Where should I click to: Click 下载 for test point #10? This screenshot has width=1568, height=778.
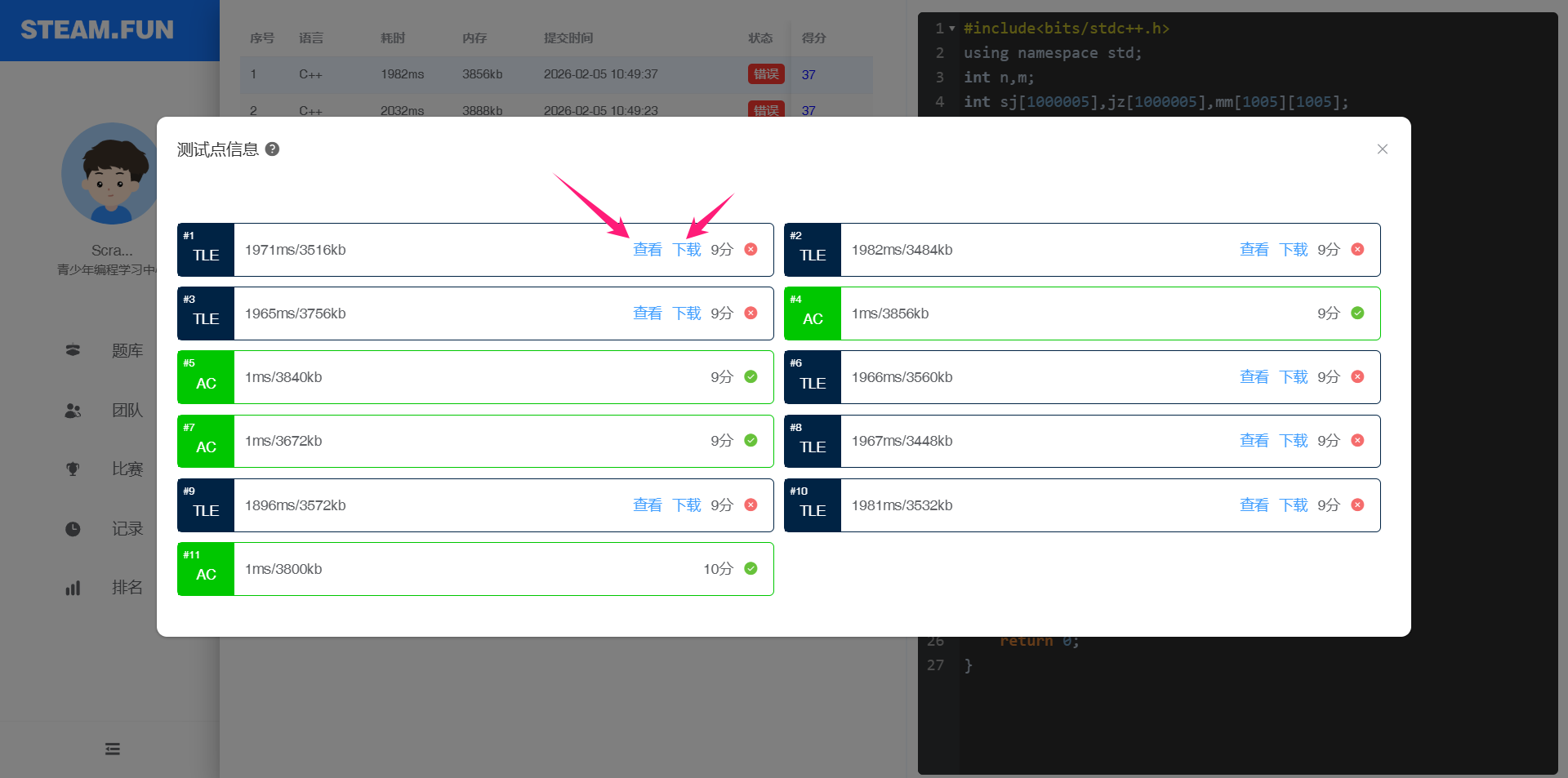click(1294, 505)
